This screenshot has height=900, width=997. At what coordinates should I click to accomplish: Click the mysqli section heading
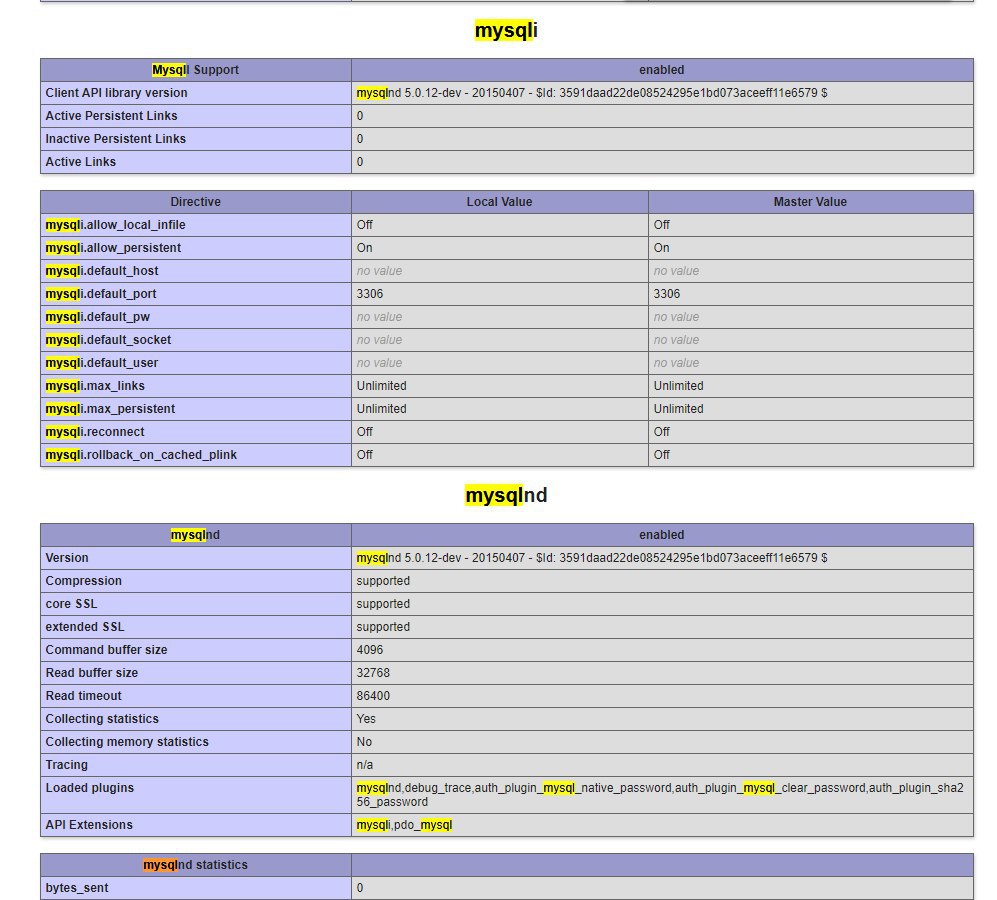(x=506, y=30)
